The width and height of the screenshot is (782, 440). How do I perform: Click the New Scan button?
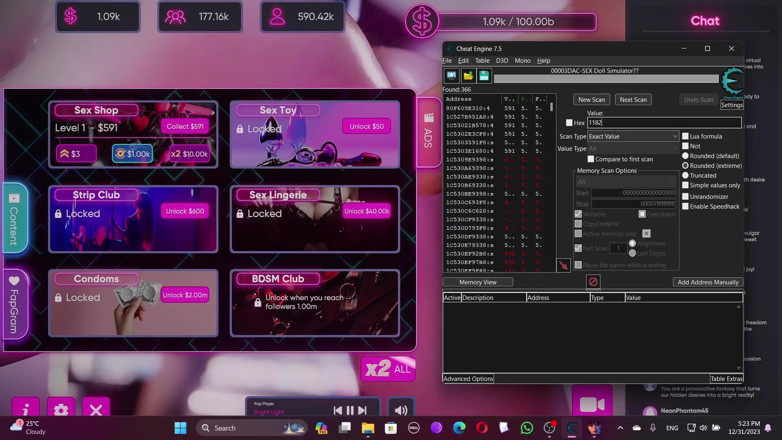point(591,99)
